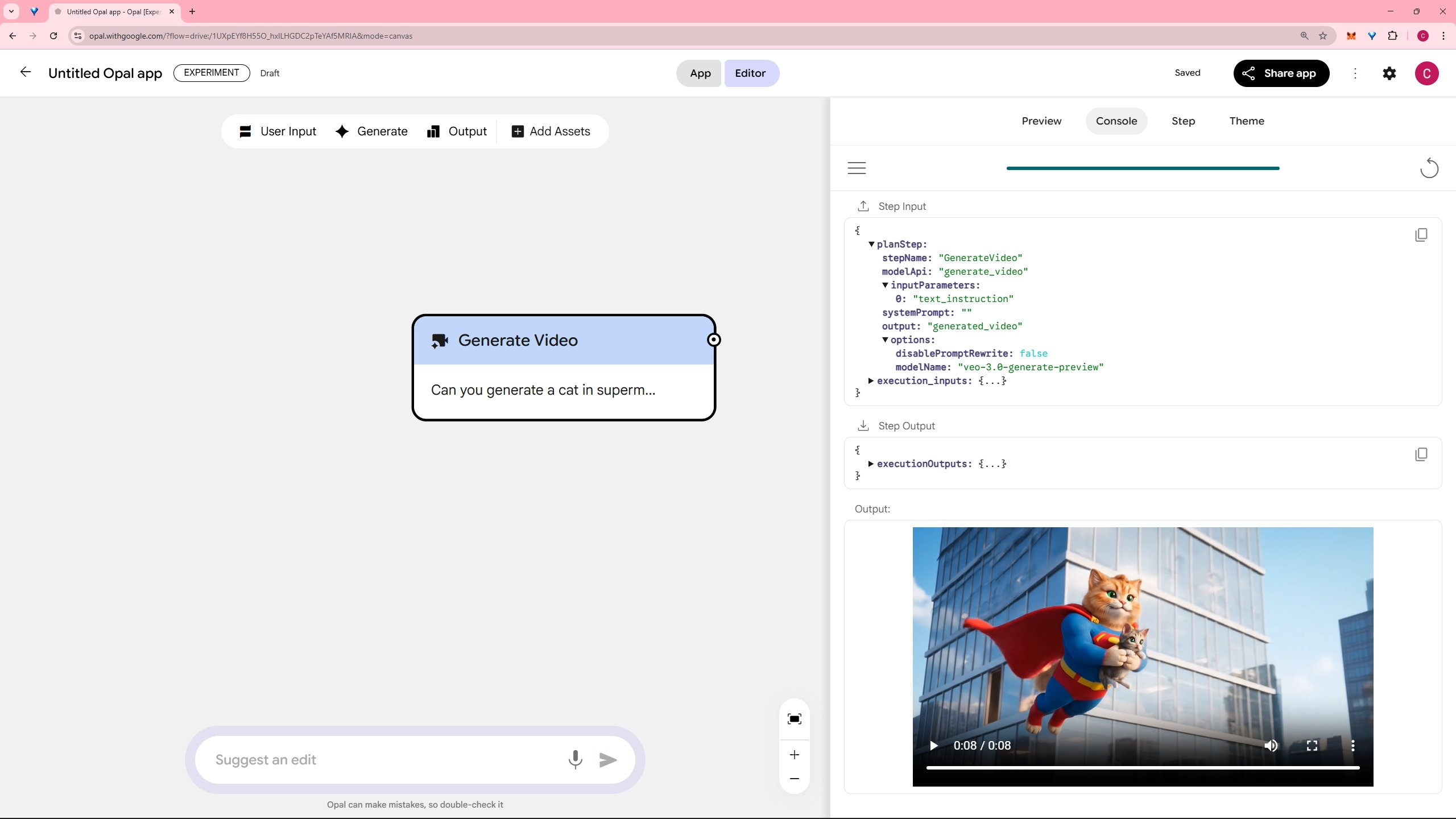Collapse the inputParameters node
The height and width of the screenshot is (819, 1456).
pyautogui.click(x=885, y=286)
